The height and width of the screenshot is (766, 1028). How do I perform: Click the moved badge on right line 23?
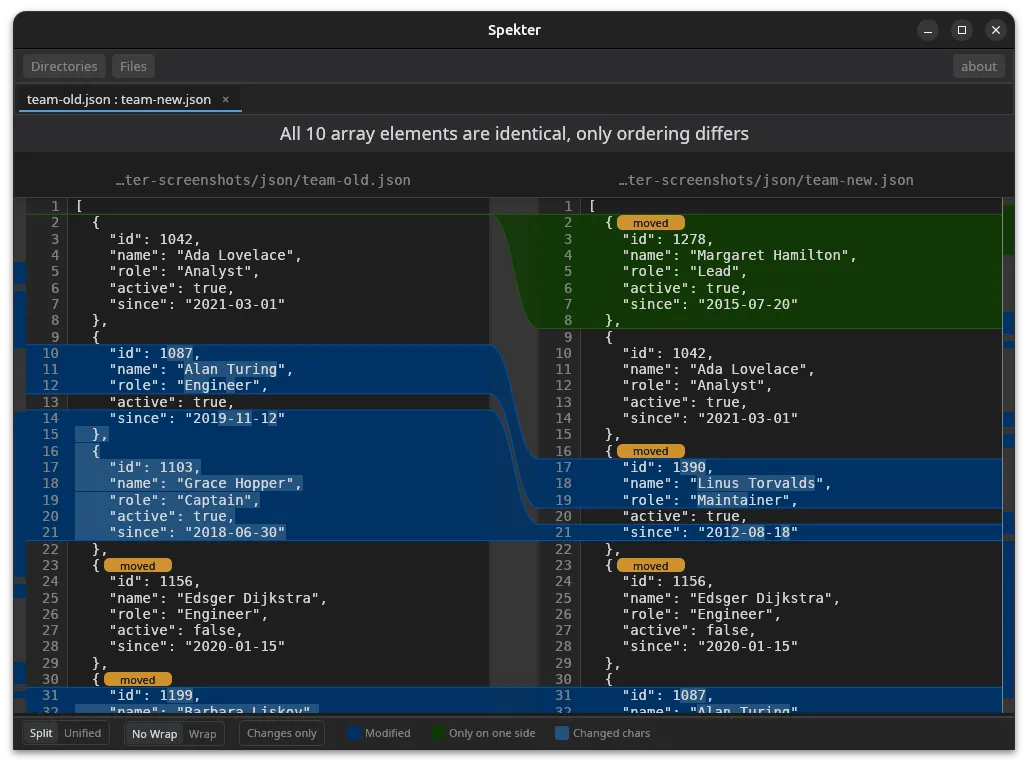[650, 566]
